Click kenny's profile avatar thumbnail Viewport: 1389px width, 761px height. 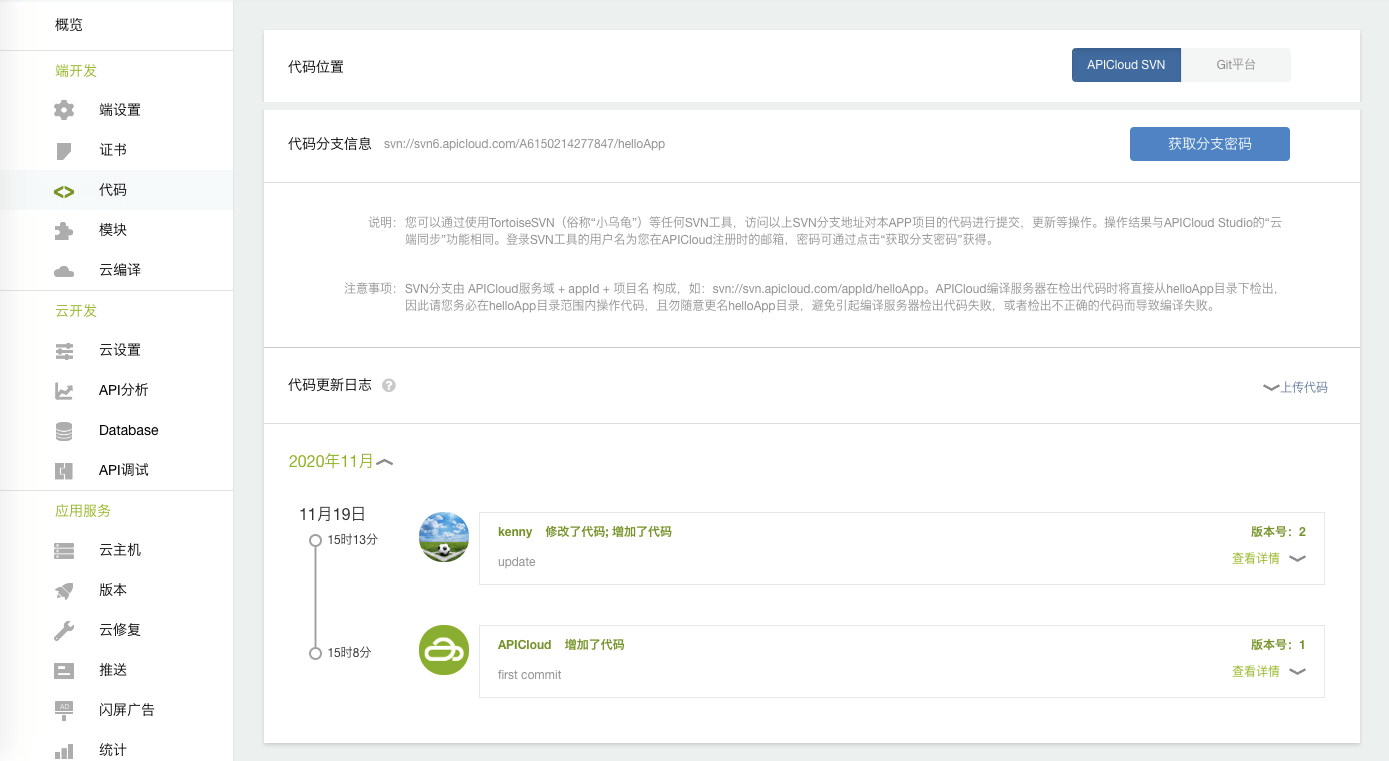(x=443, y=537)
